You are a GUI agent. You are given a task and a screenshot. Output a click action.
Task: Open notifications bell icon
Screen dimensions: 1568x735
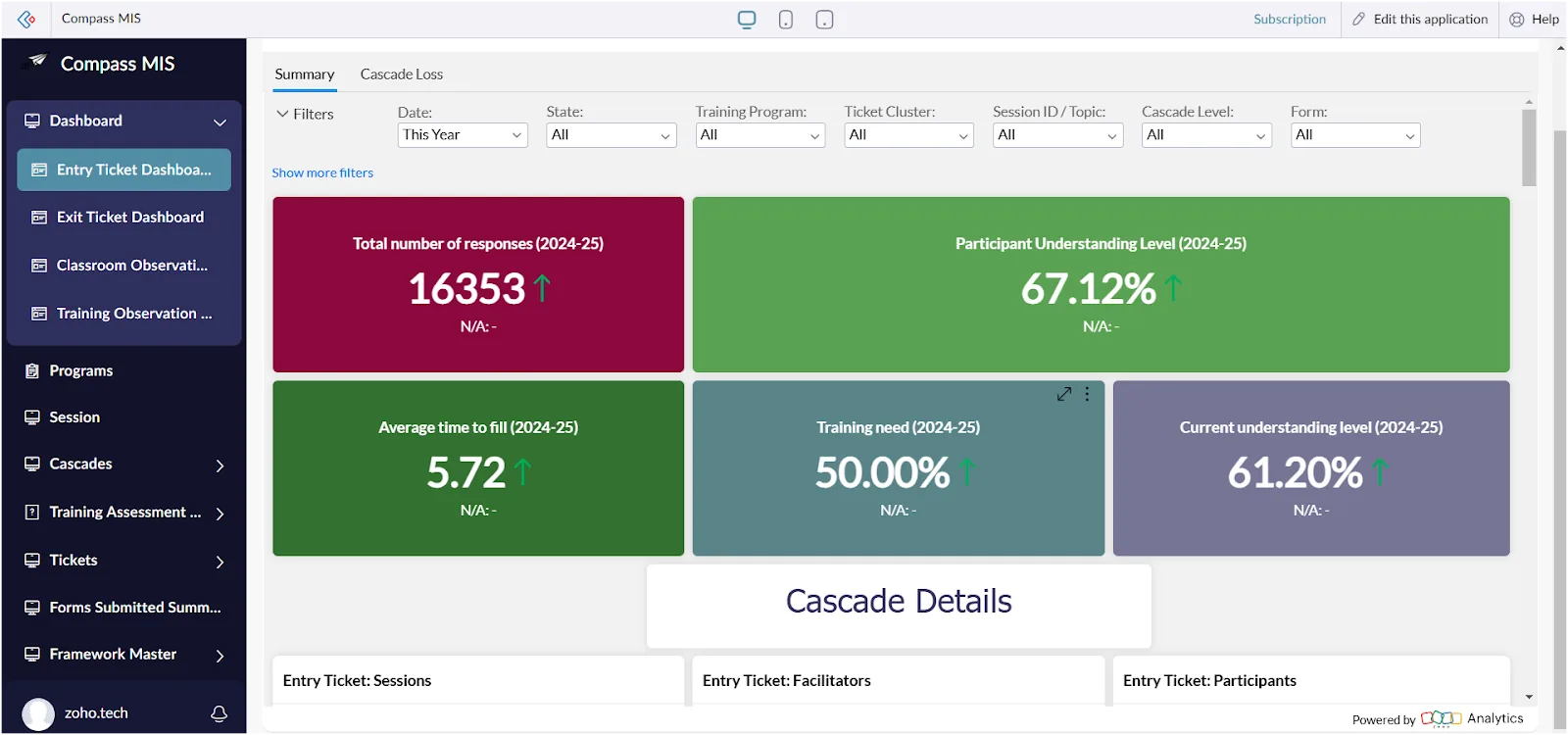220,713
